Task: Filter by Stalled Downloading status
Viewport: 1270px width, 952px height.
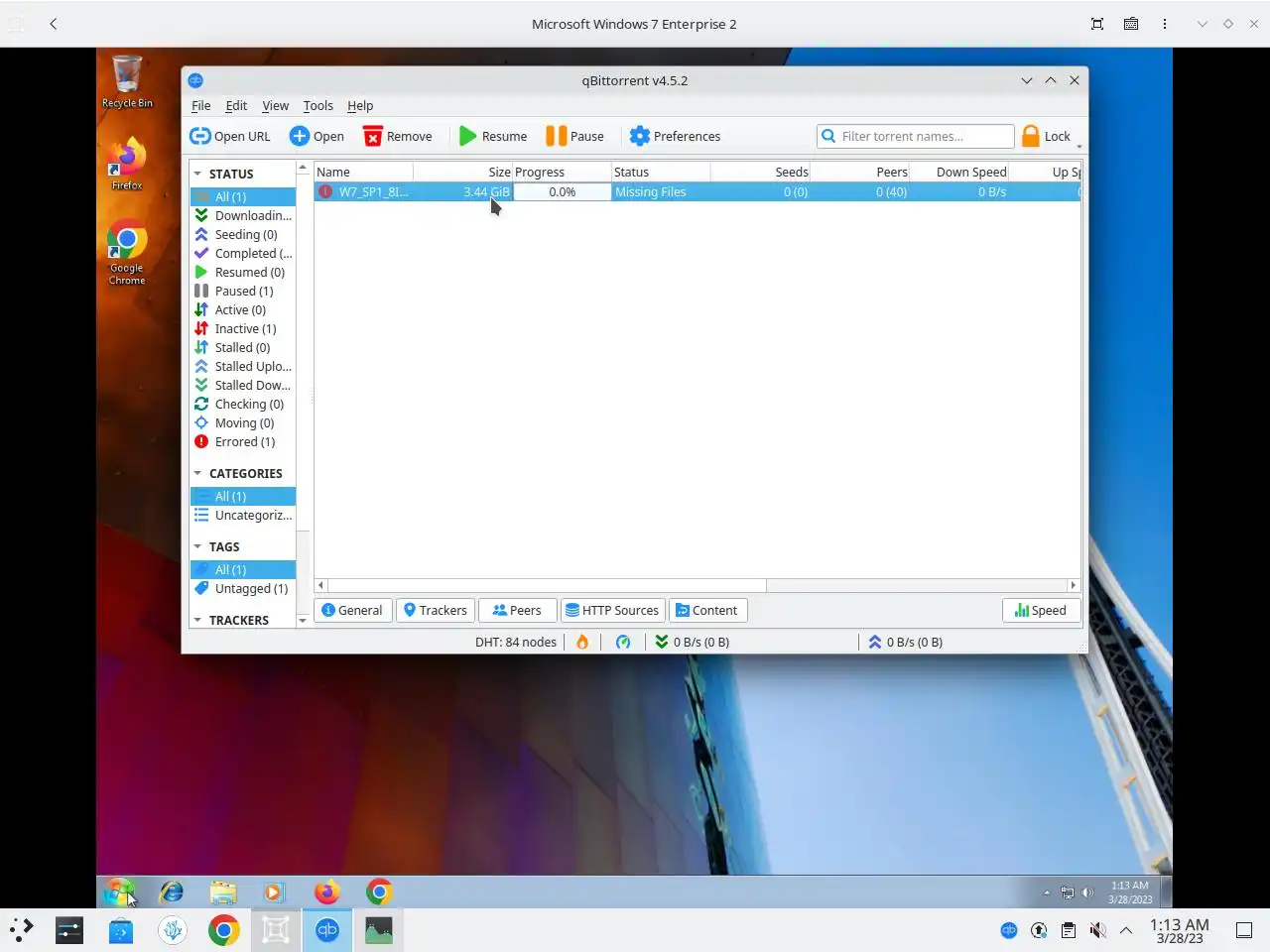Action: tap(243, 385)
